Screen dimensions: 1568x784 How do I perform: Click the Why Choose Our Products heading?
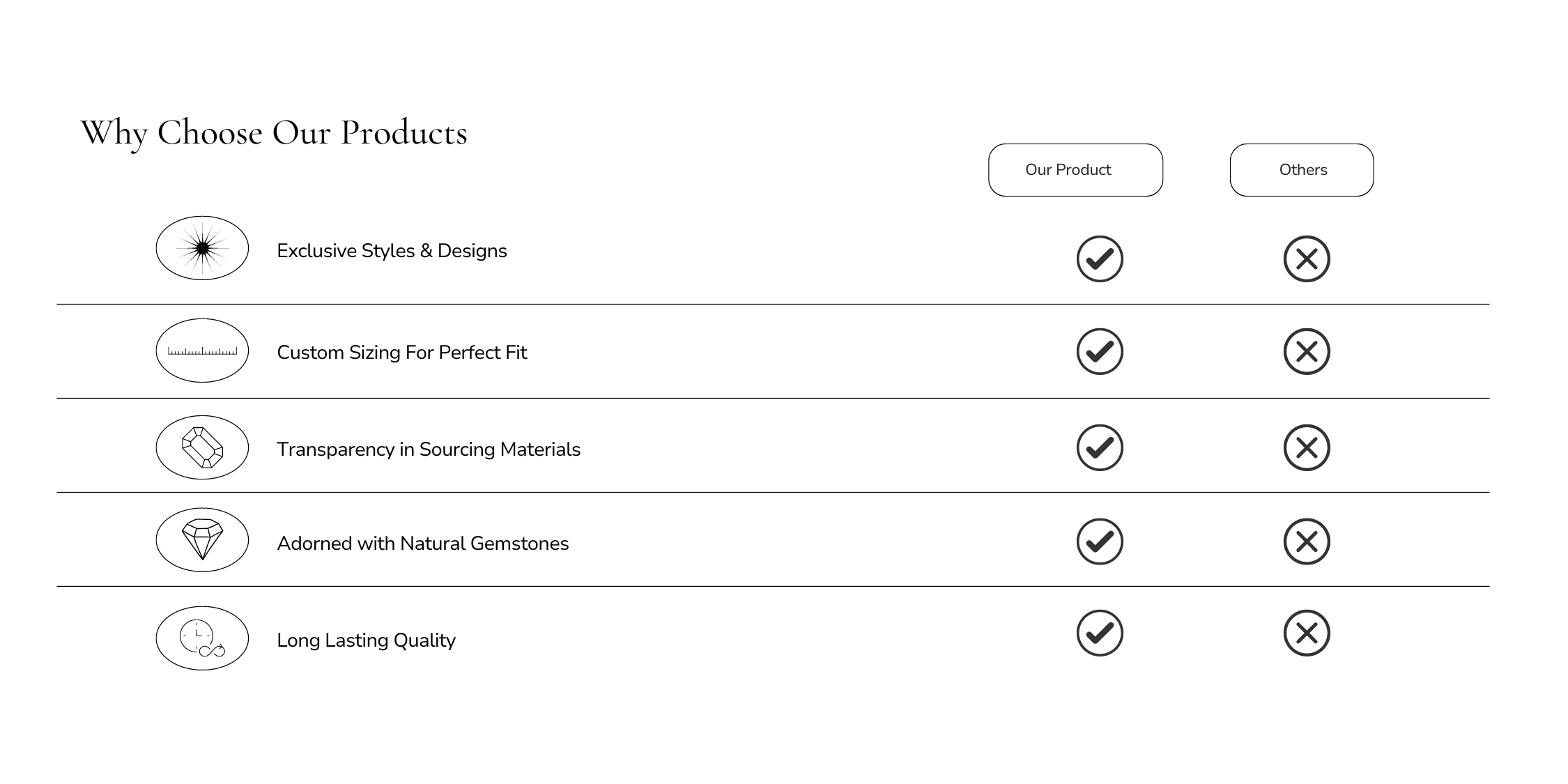274,132
